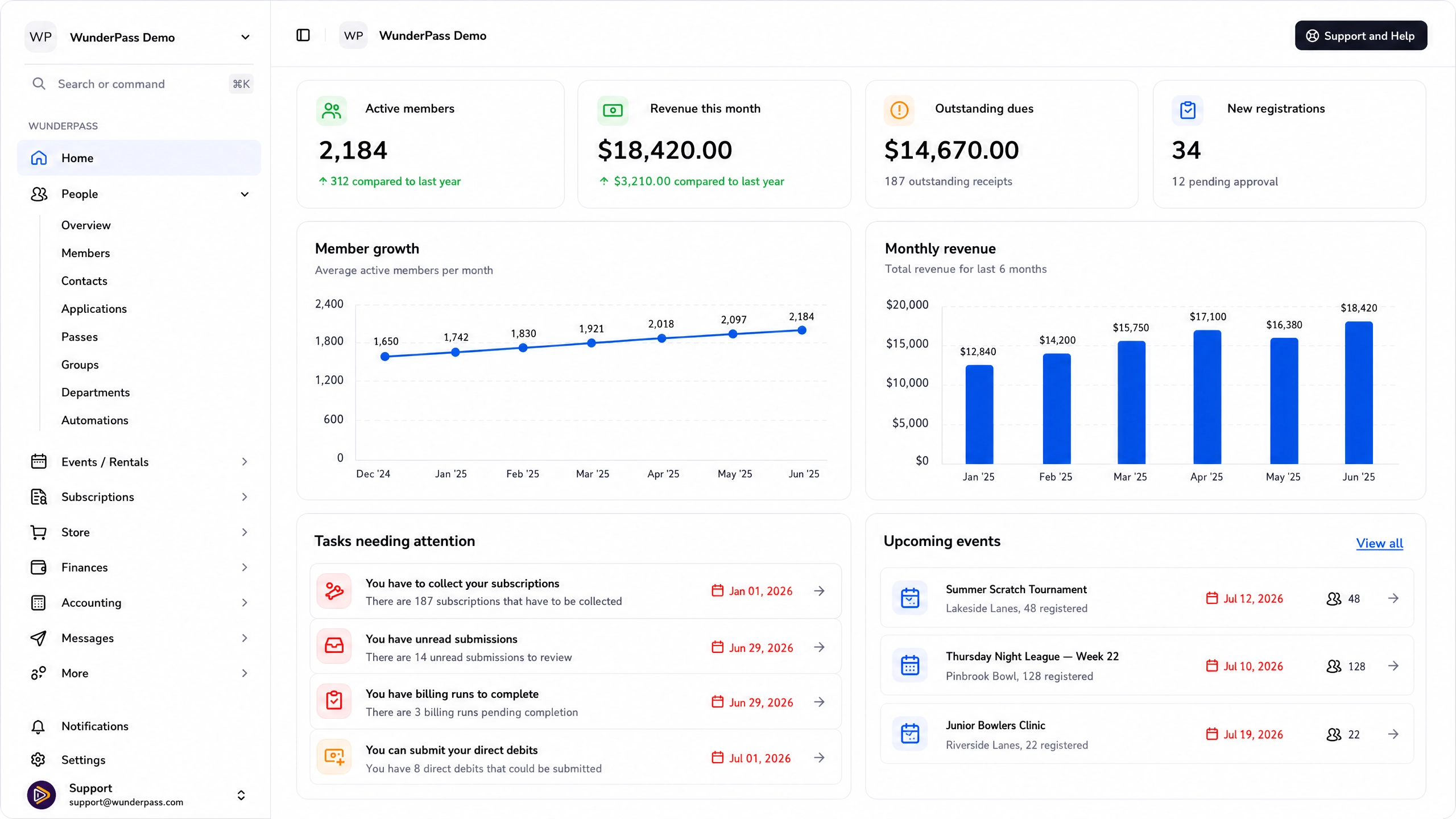The width and height of the screenshot is (1456, 819).
Task: Open the billing runs to complete task
Action: click(575, 702)
